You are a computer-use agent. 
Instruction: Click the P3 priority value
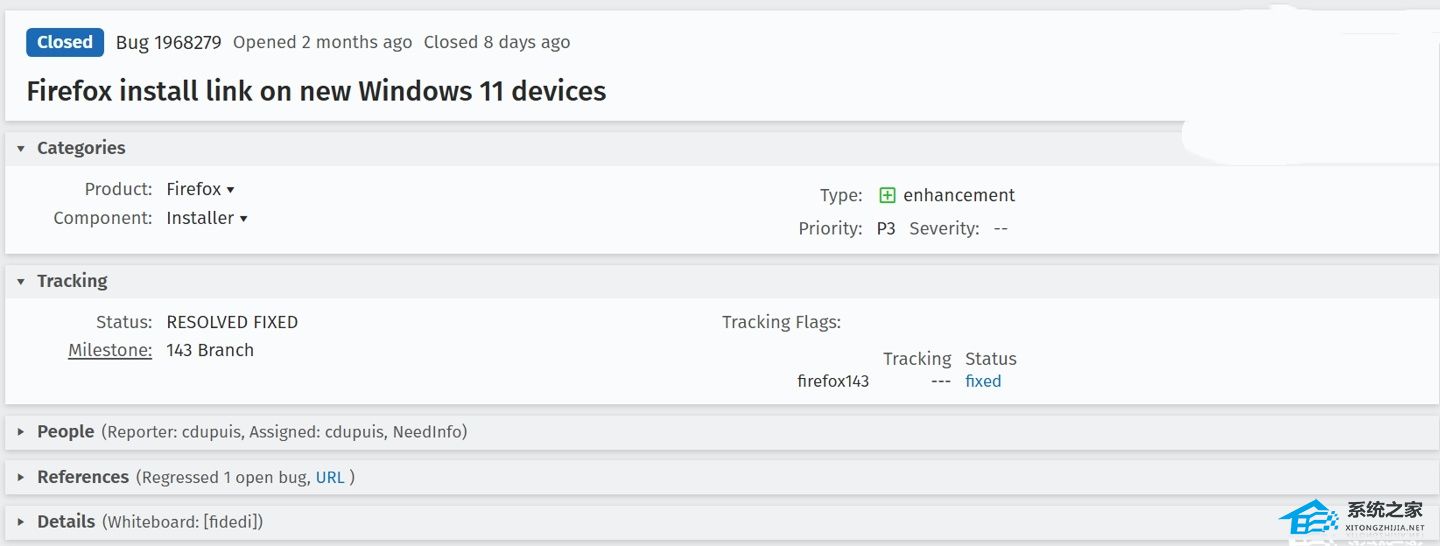[886, 228]
